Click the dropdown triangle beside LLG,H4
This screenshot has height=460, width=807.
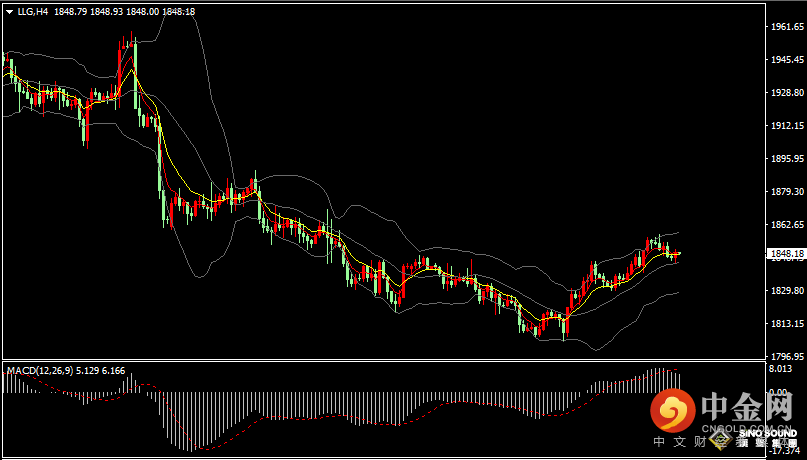click(x=9, y=12)
